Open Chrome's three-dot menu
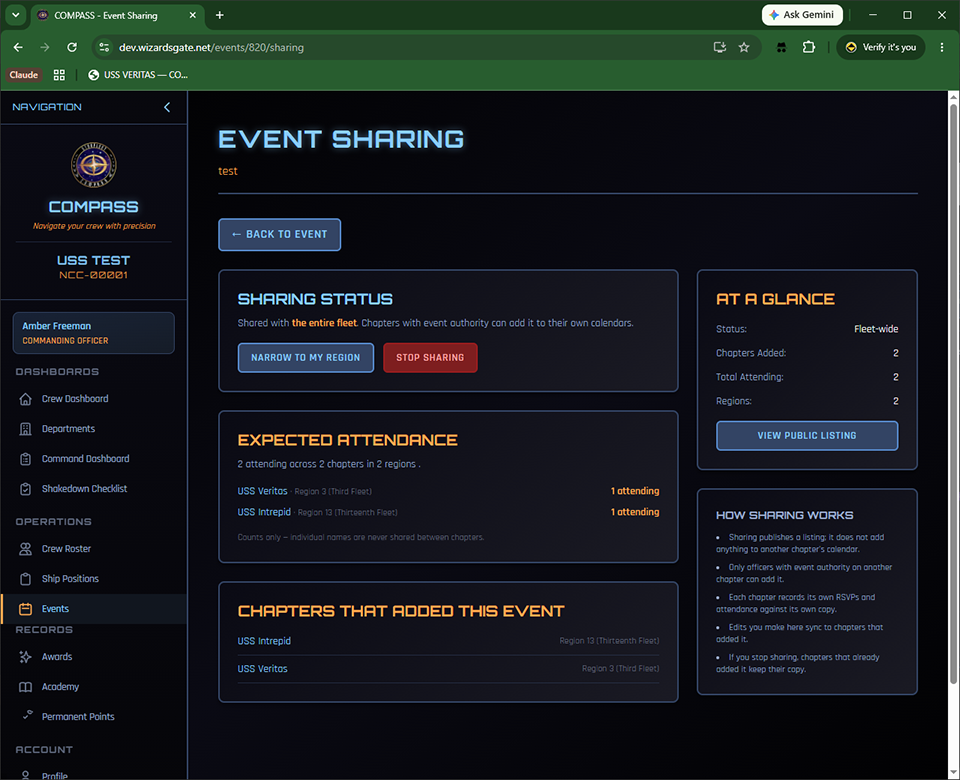The height and width of the screenshot is (780, 960). 942,47
